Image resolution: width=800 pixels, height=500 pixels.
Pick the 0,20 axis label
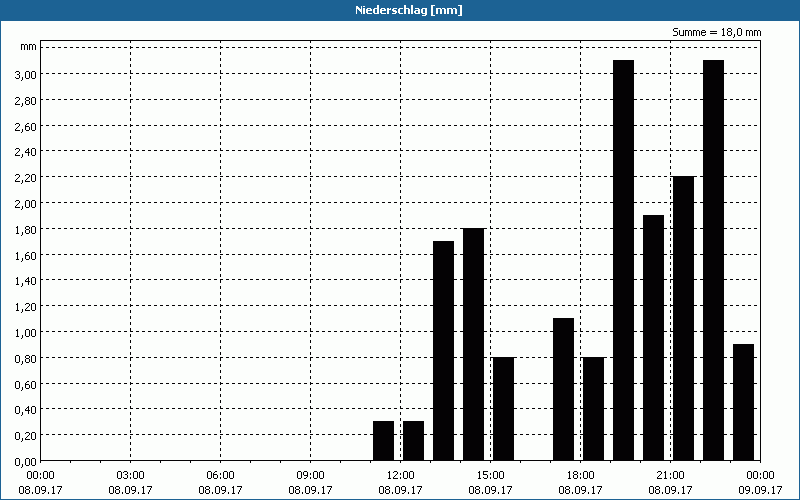[x=26, y=436]
